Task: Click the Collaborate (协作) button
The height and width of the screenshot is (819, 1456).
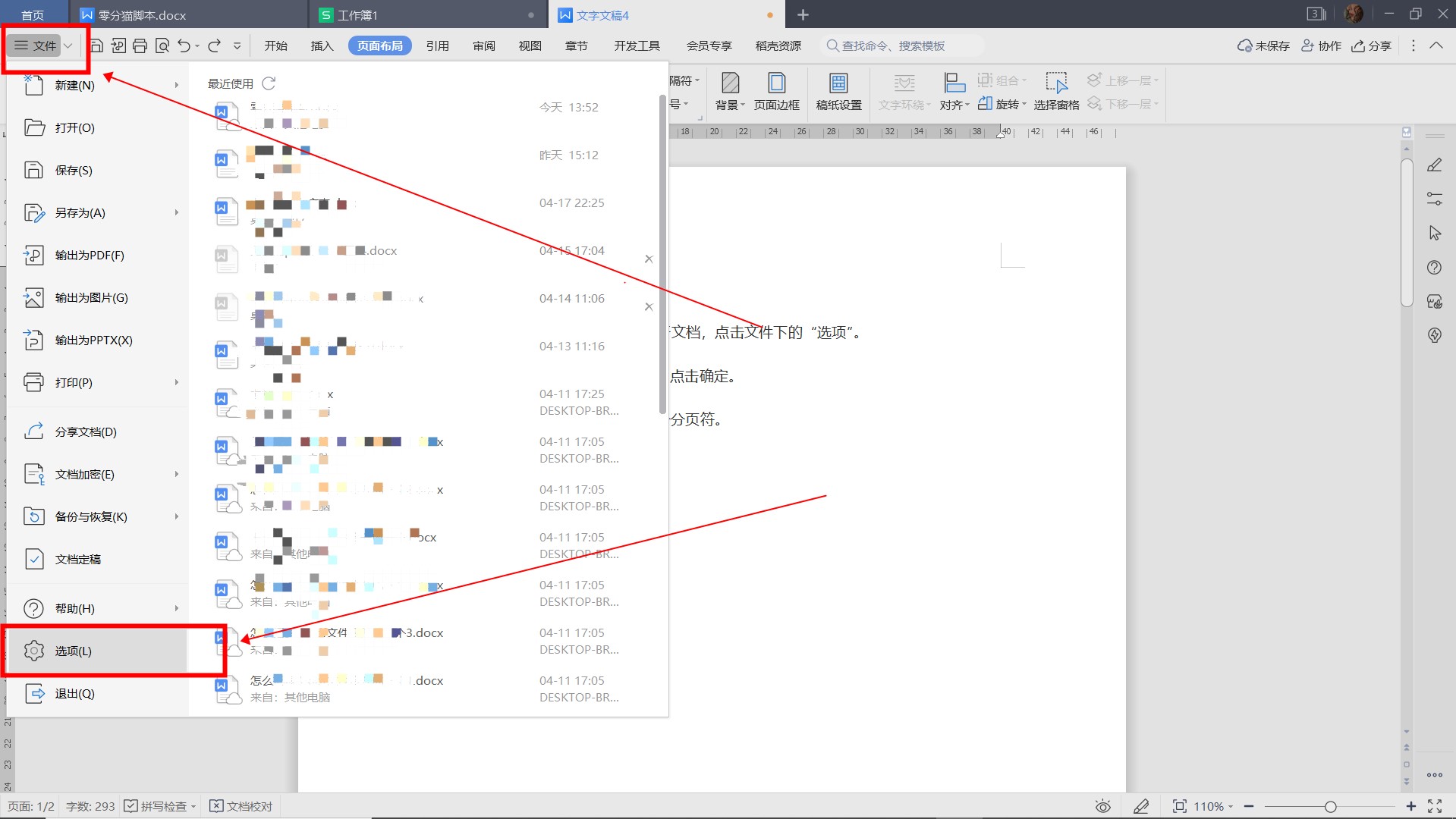Action: coord(1321,46)
